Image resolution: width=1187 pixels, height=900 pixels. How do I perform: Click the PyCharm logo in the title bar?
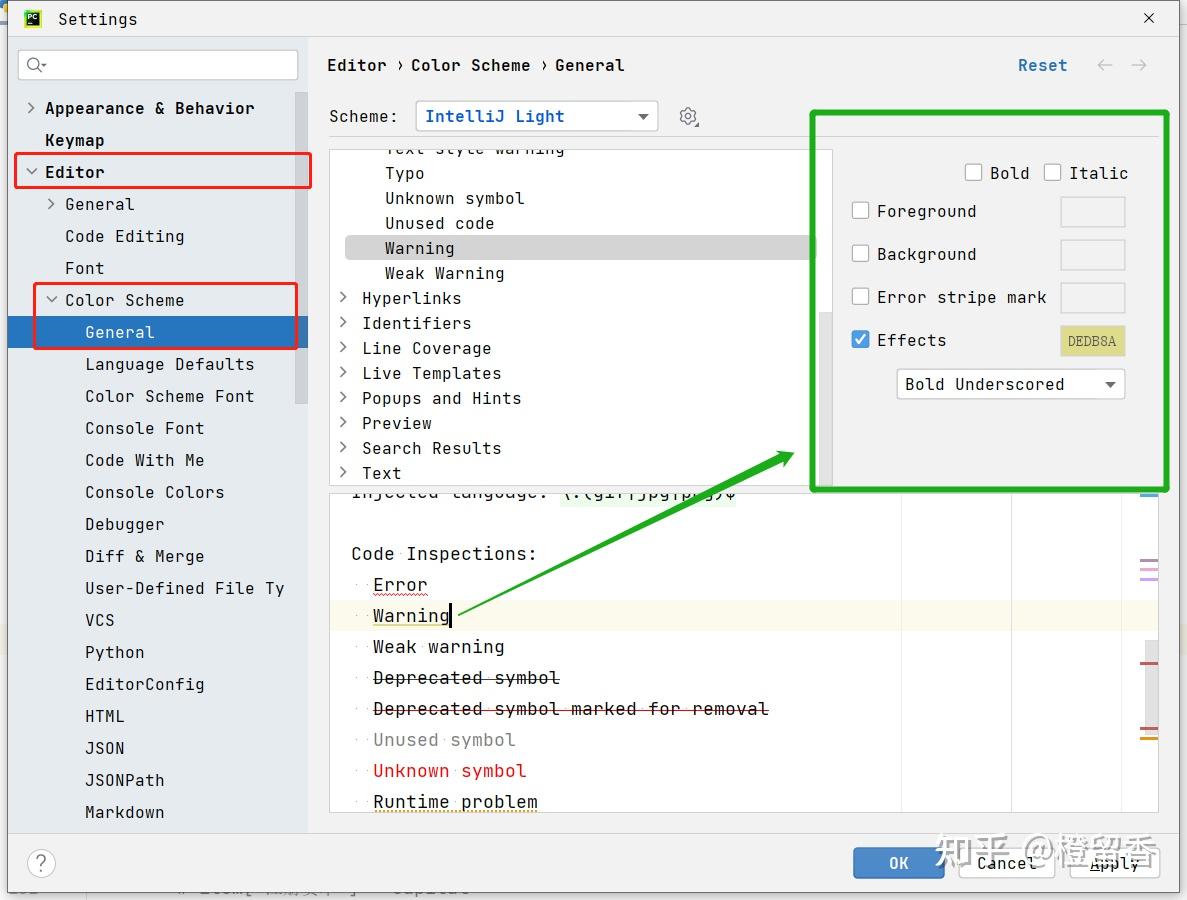pos(33,18)
